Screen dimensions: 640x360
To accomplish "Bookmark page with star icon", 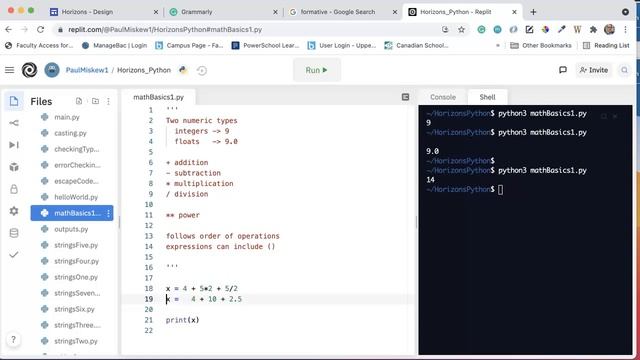I will pyautogui.click(x=461, y=29).
